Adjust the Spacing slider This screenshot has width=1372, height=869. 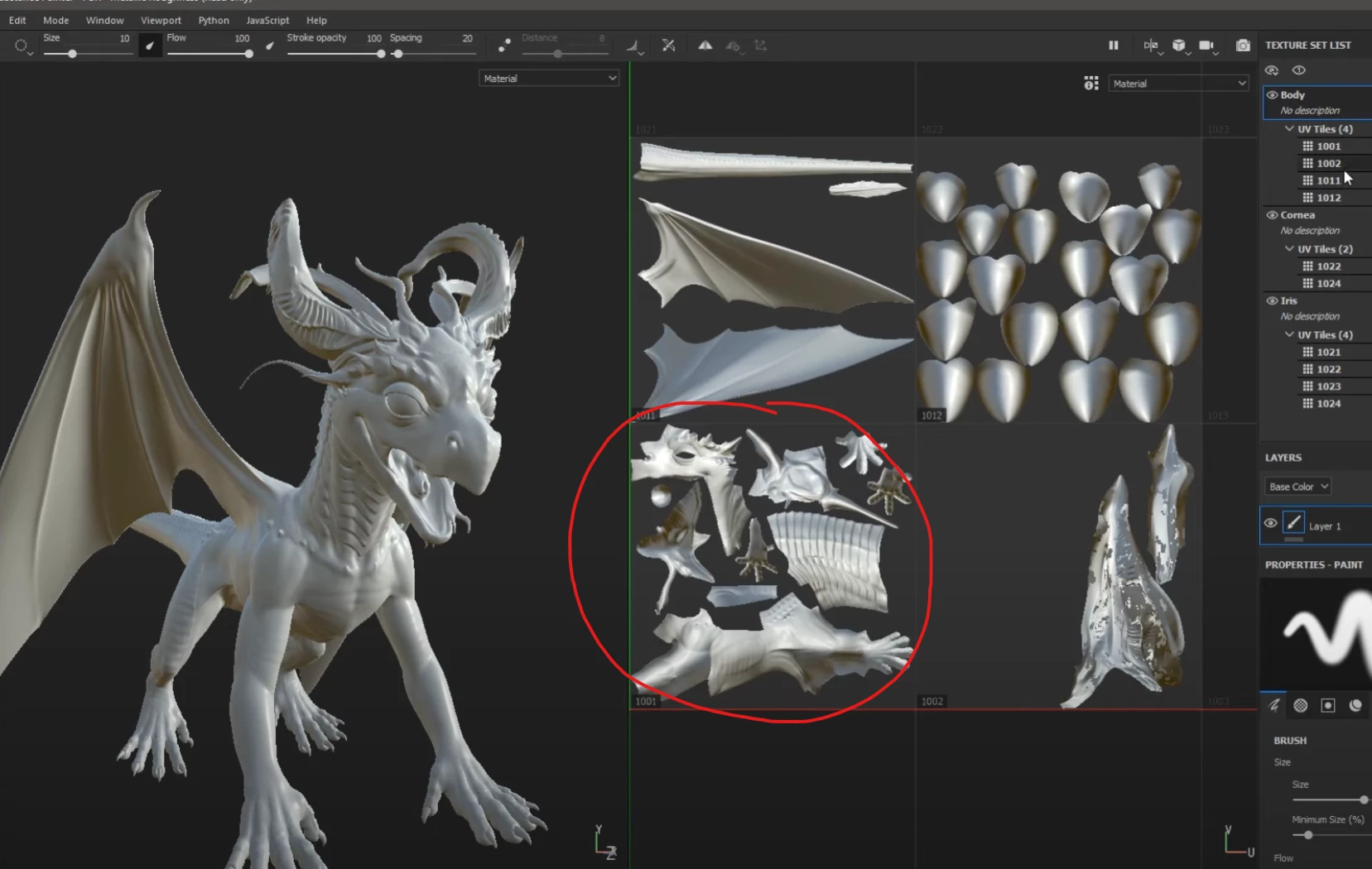[433, 54]
